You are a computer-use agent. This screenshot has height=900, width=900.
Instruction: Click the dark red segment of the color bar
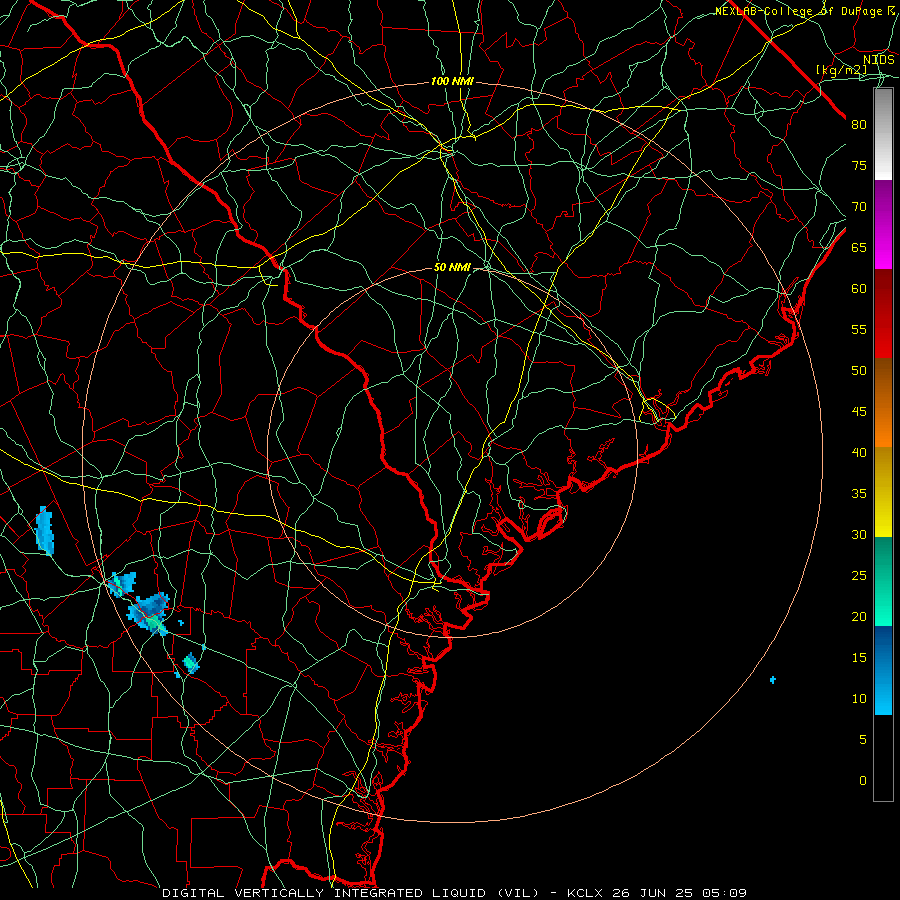(x=883, y=314)
